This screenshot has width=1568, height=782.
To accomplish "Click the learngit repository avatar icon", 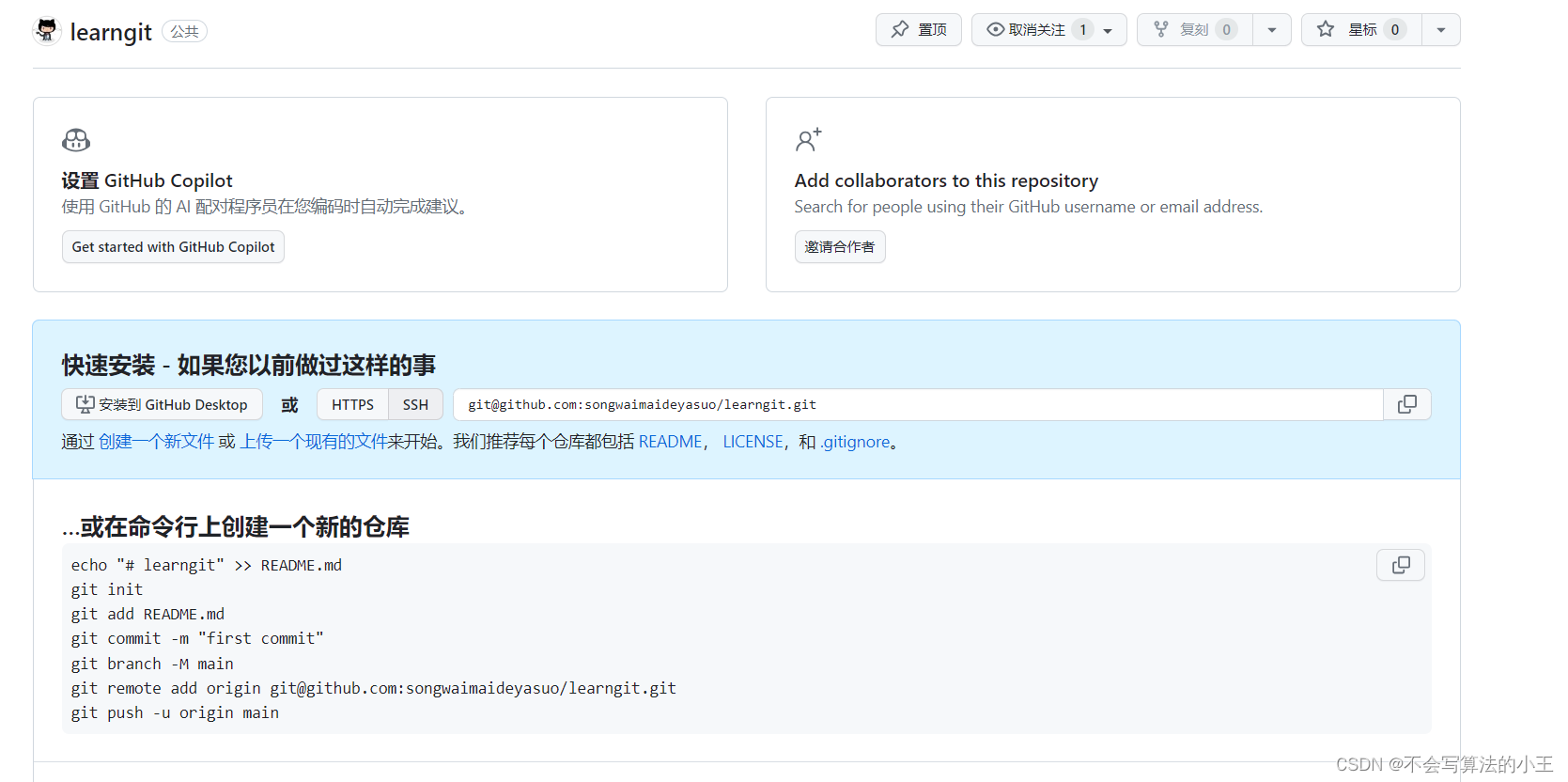I will click(47, 31).
